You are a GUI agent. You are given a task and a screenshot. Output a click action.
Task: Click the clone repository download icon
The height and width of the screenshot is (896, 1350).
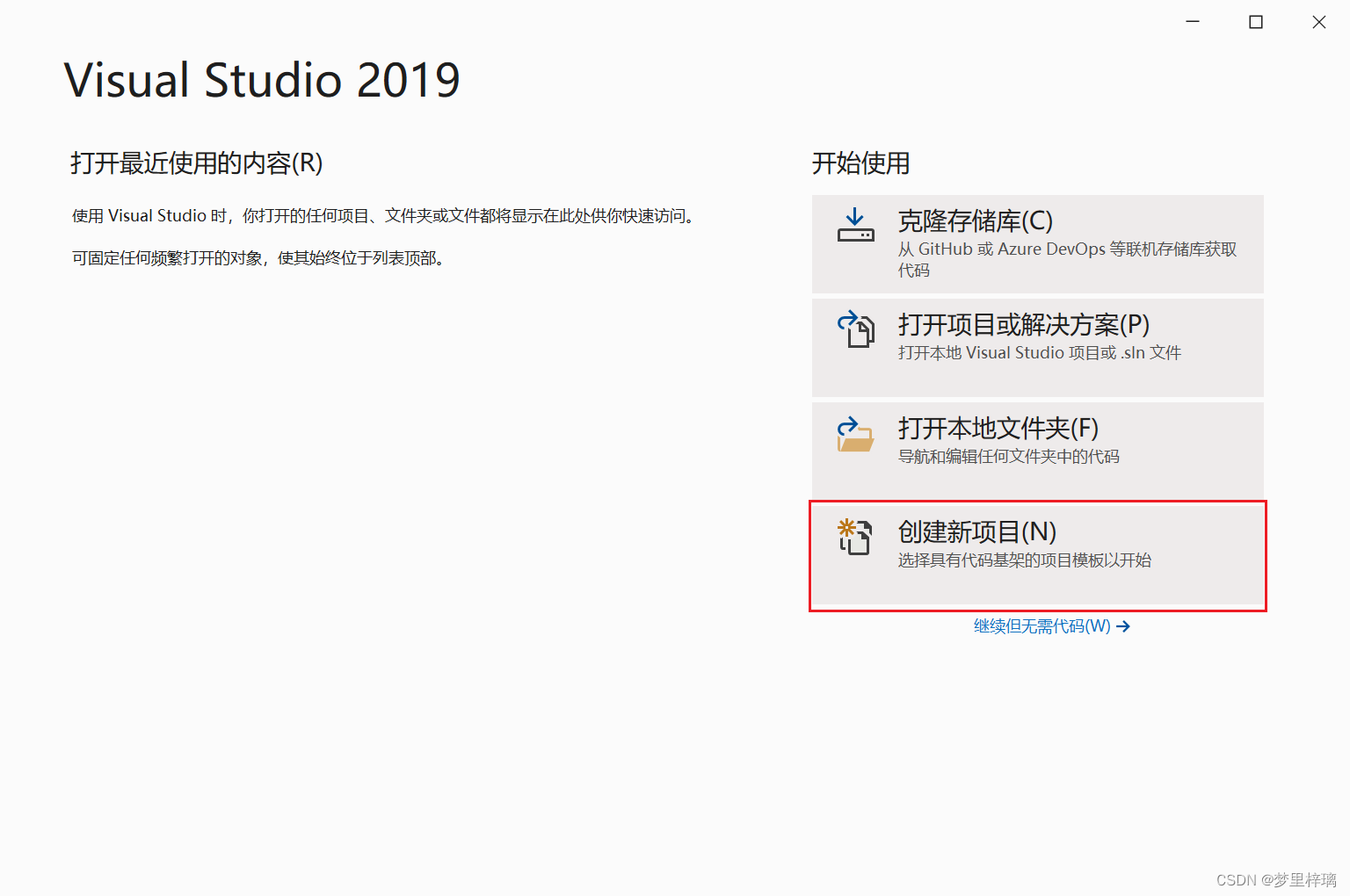pos(855,226)
